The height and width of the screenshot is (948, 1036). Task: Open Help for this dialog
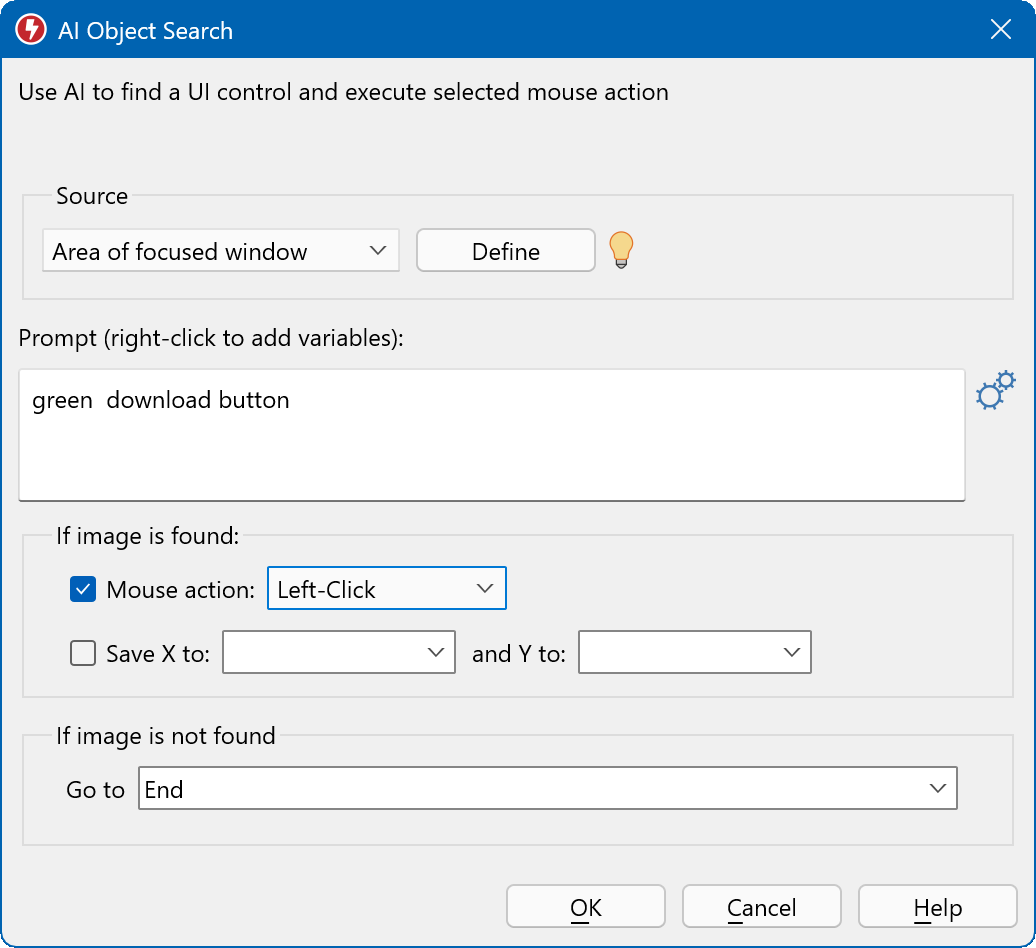937,907
